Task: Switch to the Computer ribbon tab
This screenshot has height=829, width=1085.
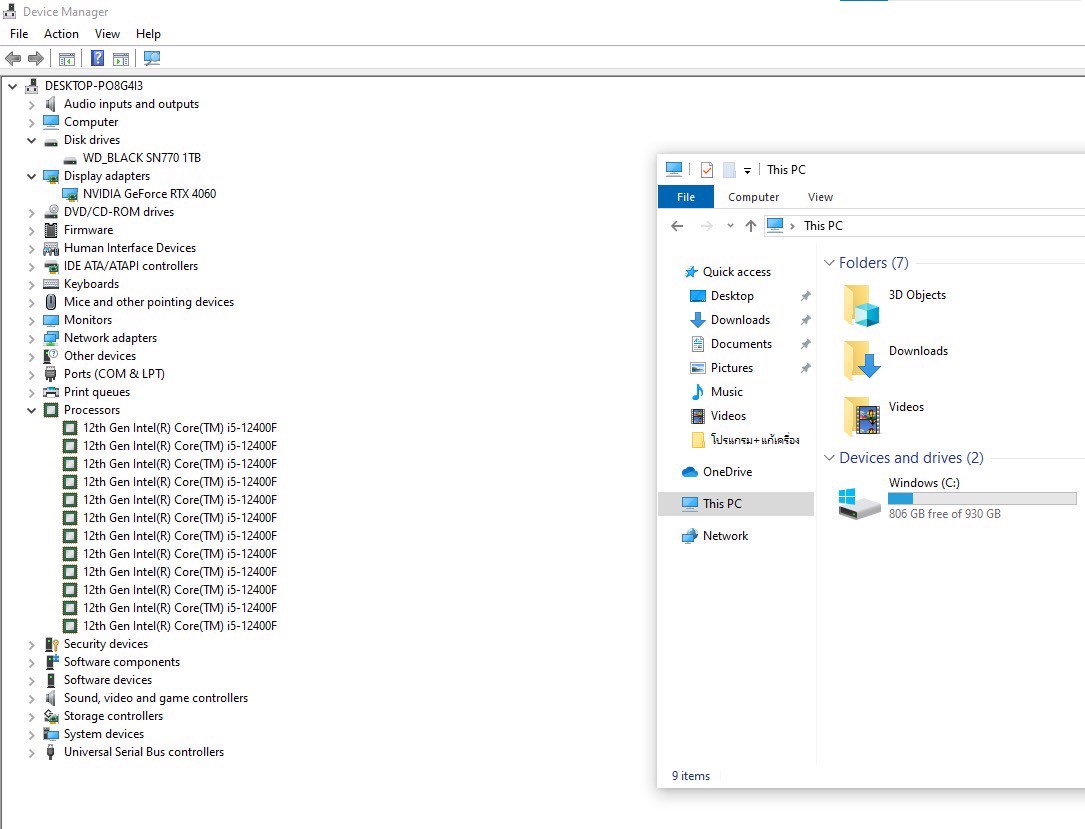Action: 753,197
